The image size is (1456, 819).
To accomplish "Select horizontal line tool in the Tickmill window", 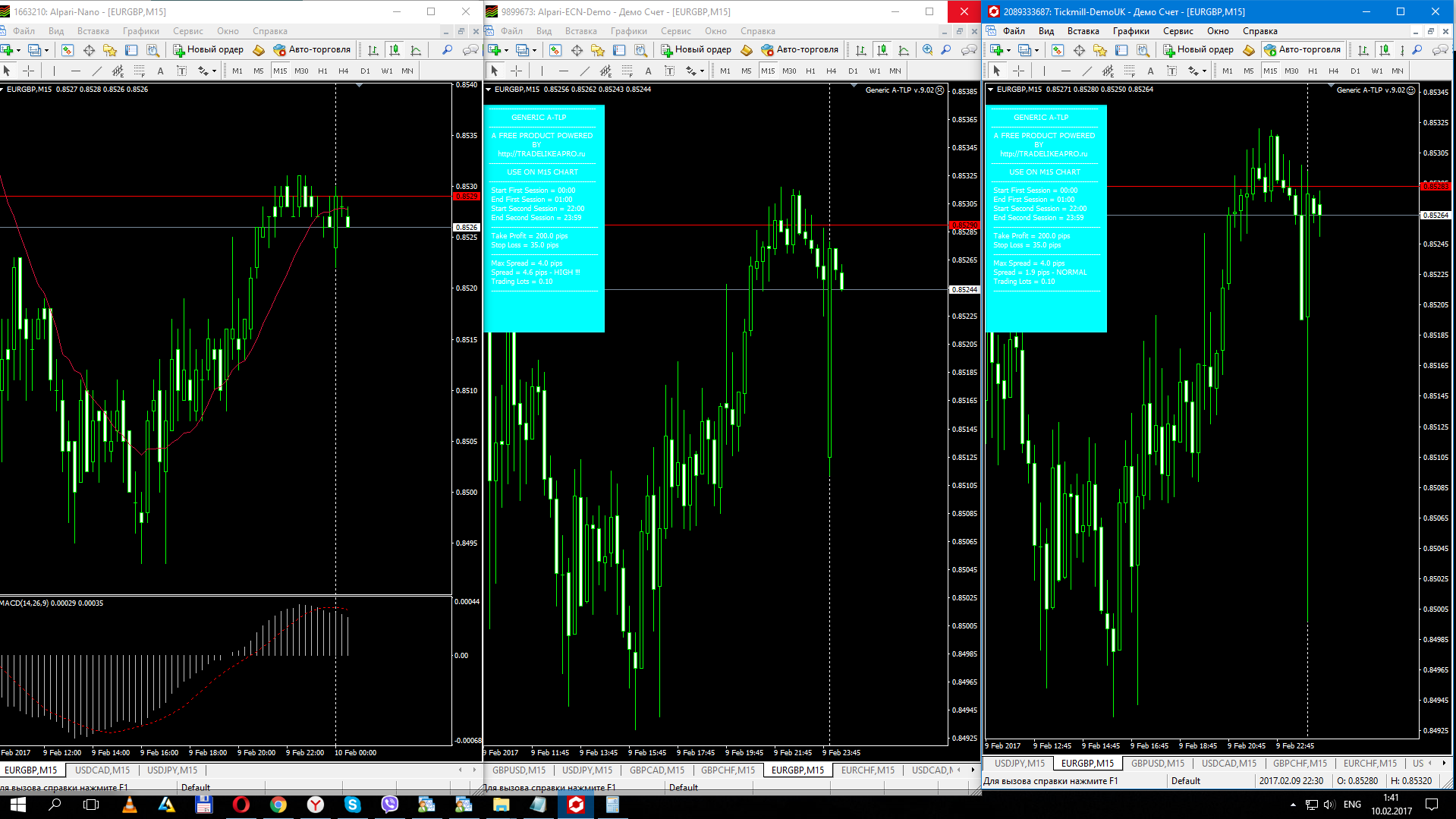I will click(1065, 71).
